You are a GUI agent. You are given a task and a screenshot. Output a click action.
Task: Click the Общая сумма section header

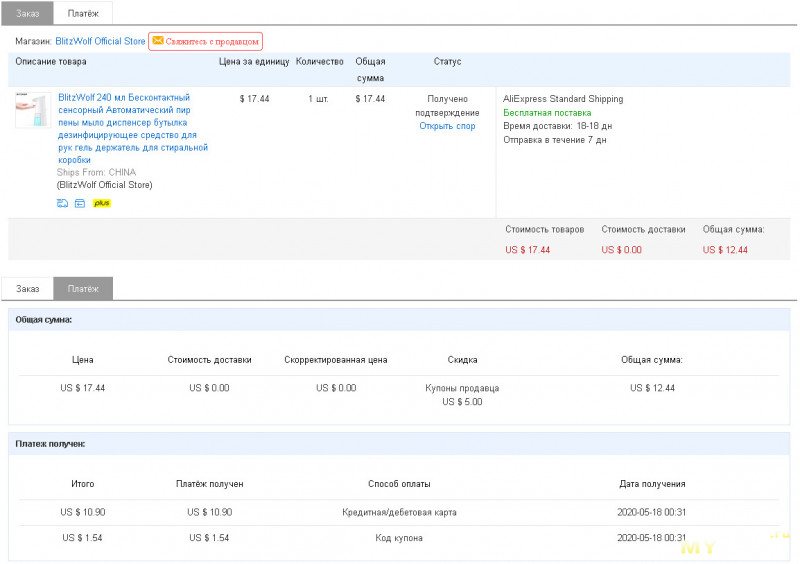[44, 320]
